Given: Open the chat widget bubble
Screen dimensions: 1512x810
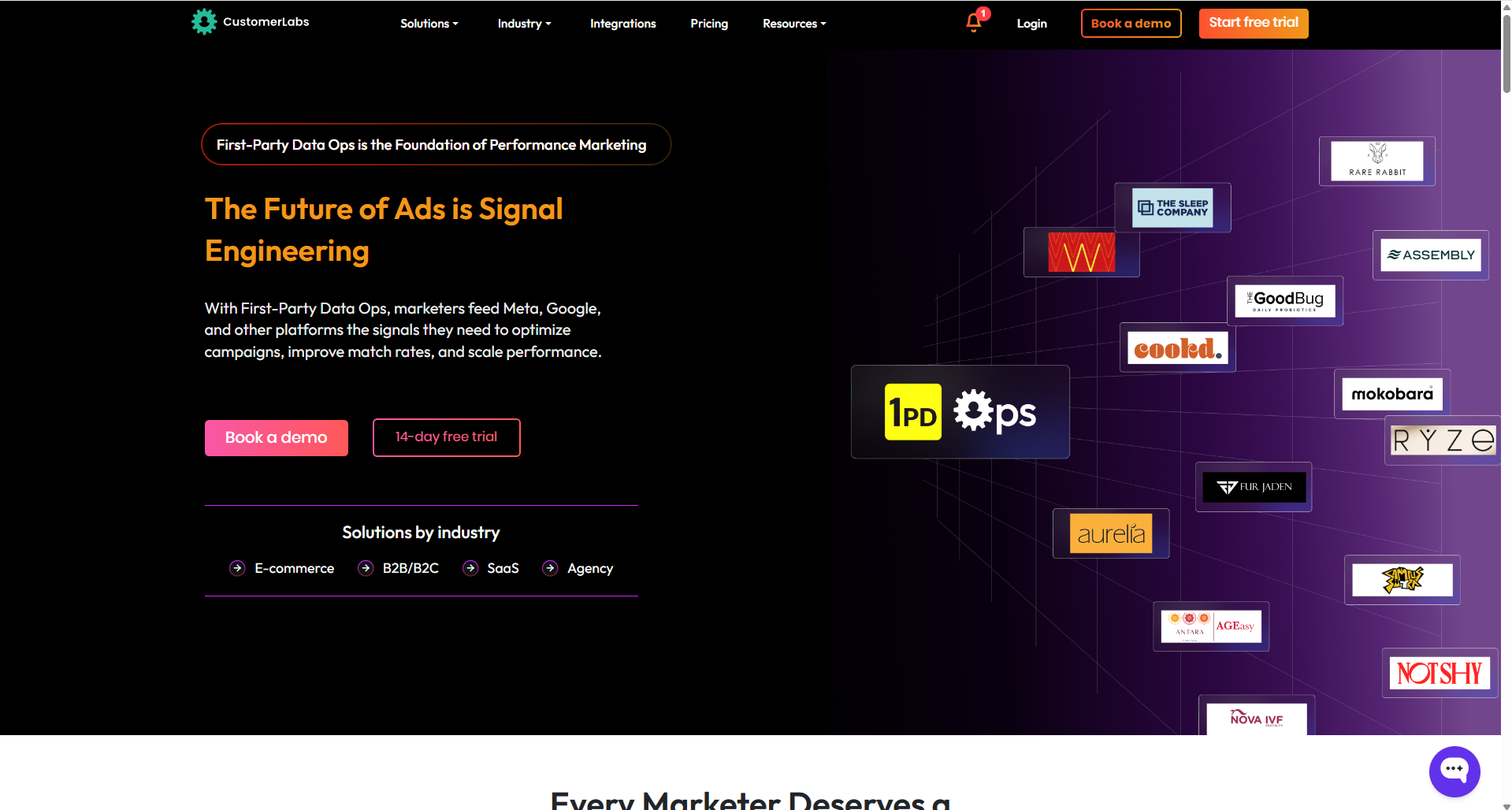Looking at the screenshot, I should pyautogui.click(x=1454, y=771).
